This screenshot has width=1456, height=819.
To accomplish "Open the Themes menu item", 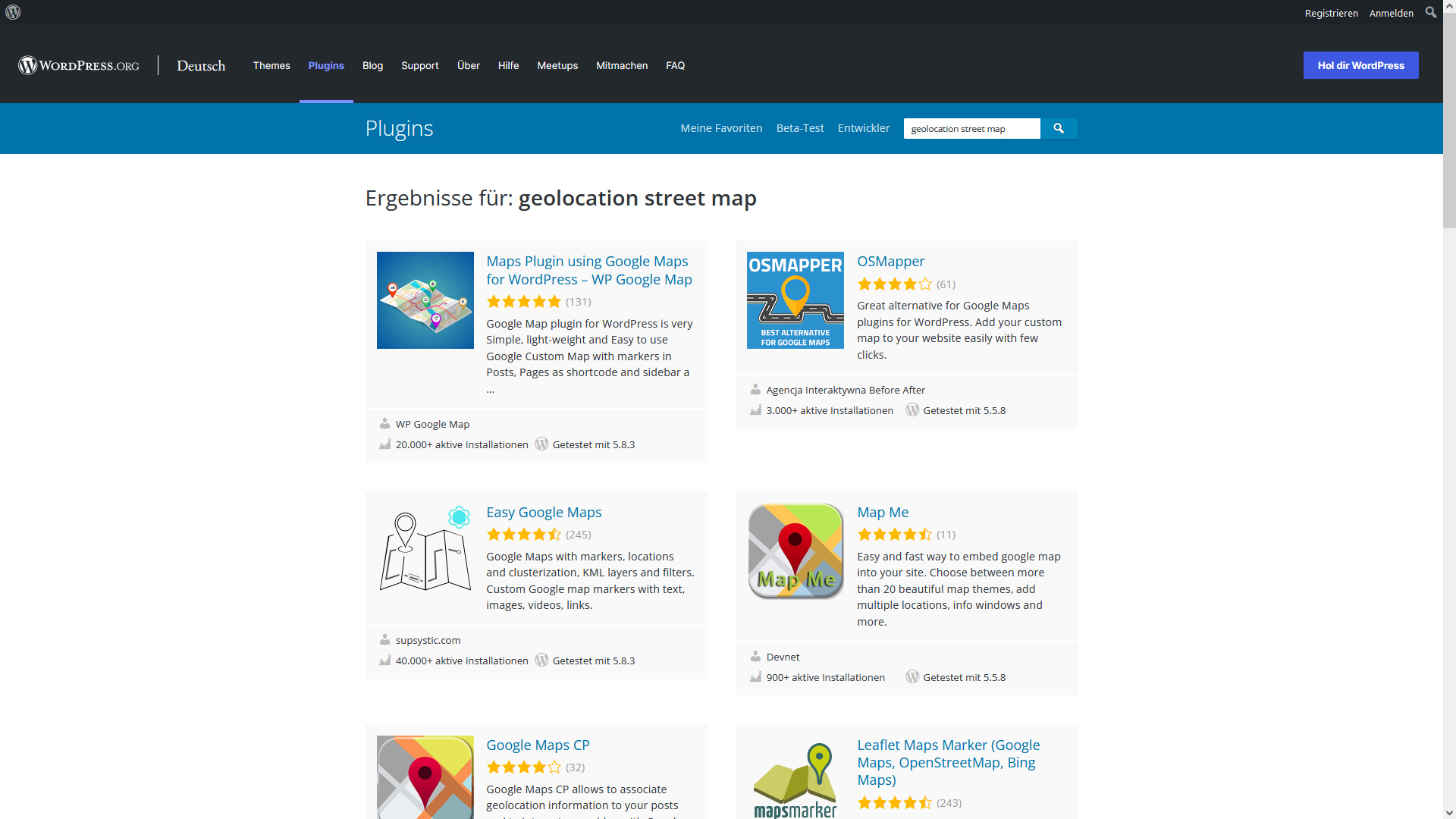I will tap(271, 65).
